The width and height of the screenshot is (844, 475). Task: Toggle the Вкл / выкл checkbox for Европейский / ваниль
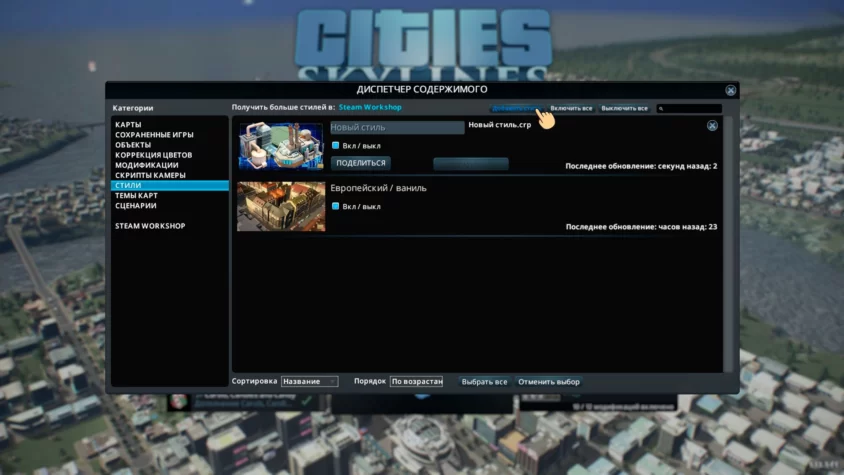coord(335,206)
